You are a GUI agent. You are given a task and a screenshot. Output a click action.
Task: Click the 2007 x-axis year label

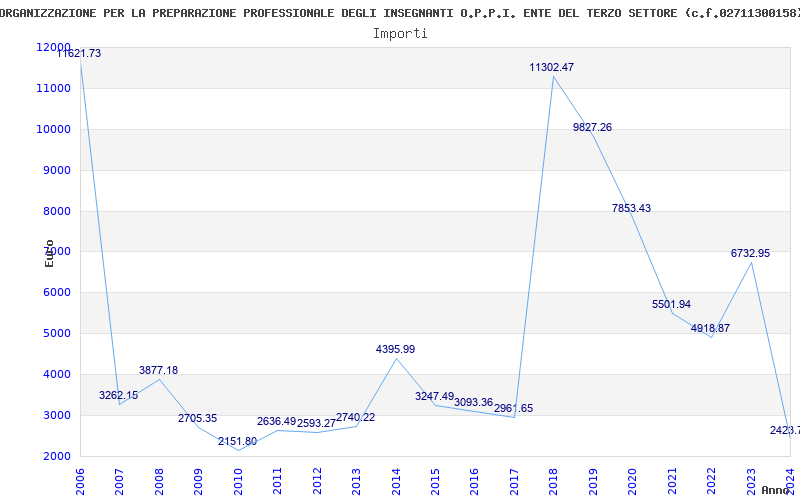(119, 481)
